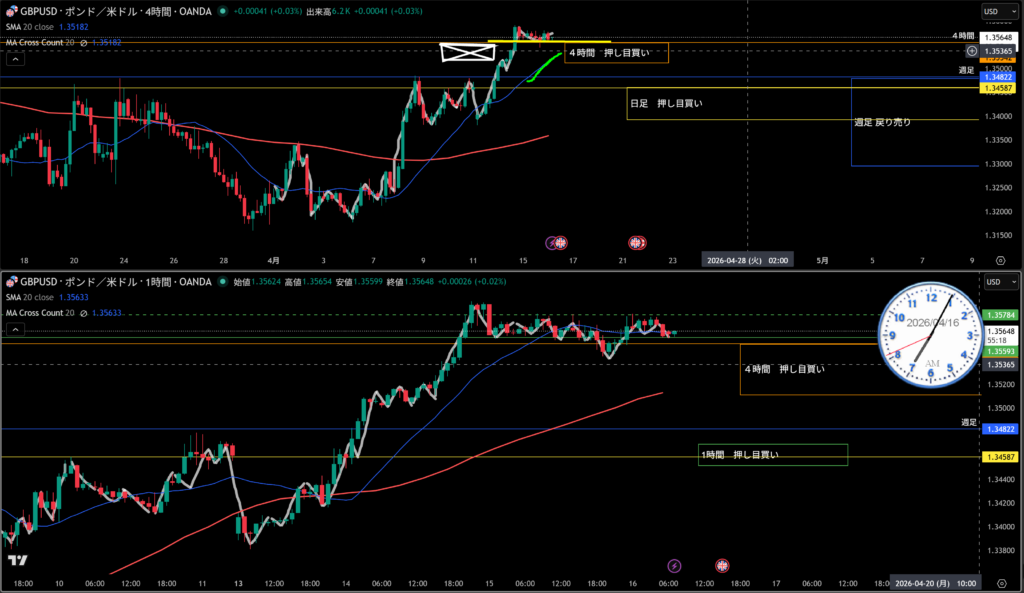Click the GBPUSD 4時間 symbol title in the upper chart
Screen dimensions: 1024x593
pyautogui.click(x=110, y=11)
